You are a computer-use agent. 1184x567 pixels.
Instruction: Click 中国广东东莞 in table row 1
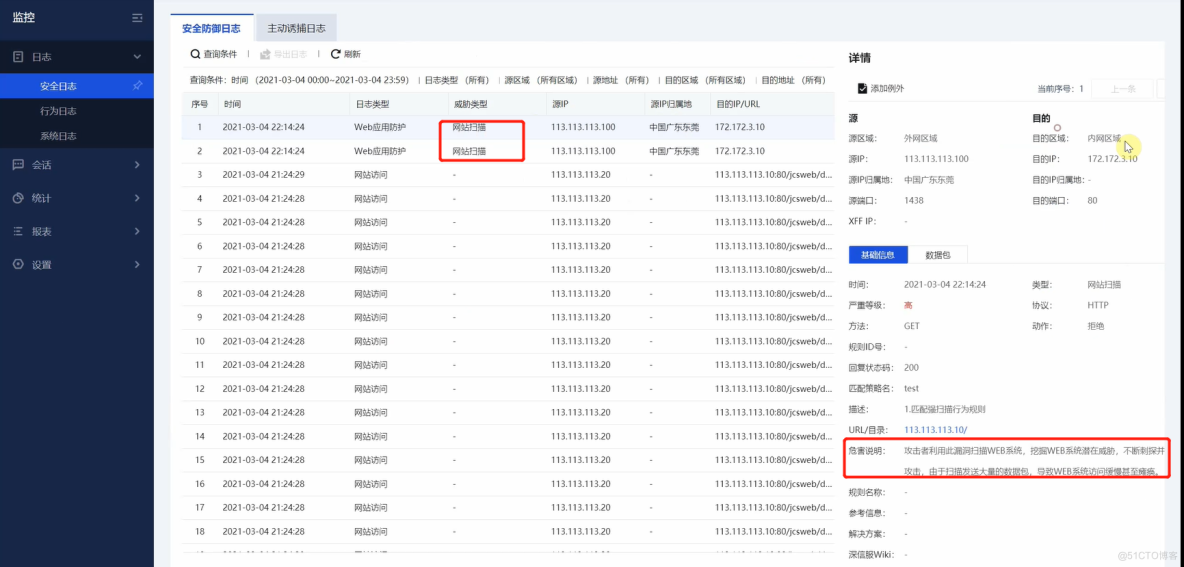674,128
